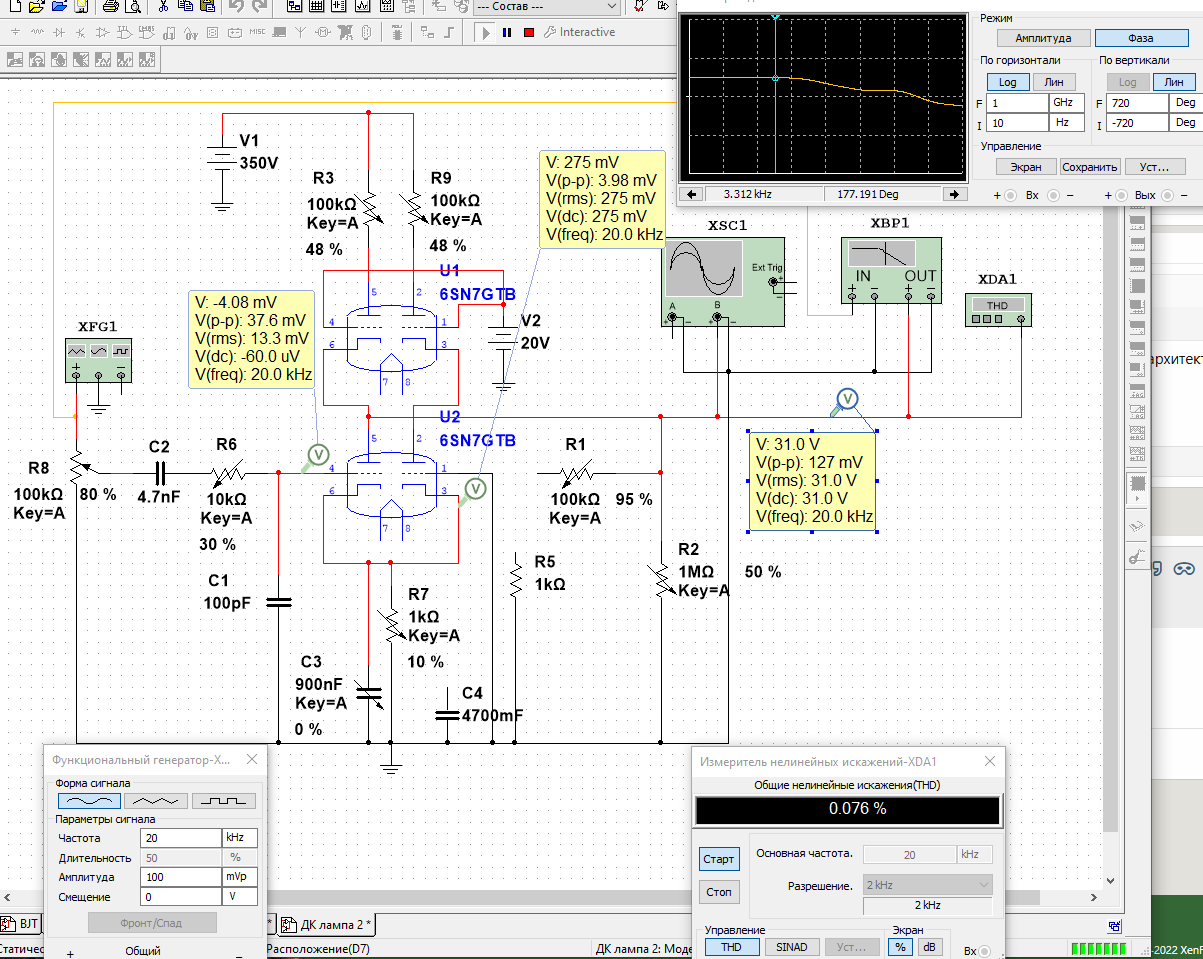Click the Run simulation play button
The width and height of the screenshot is (1203, 959).
tap(486, 32)
